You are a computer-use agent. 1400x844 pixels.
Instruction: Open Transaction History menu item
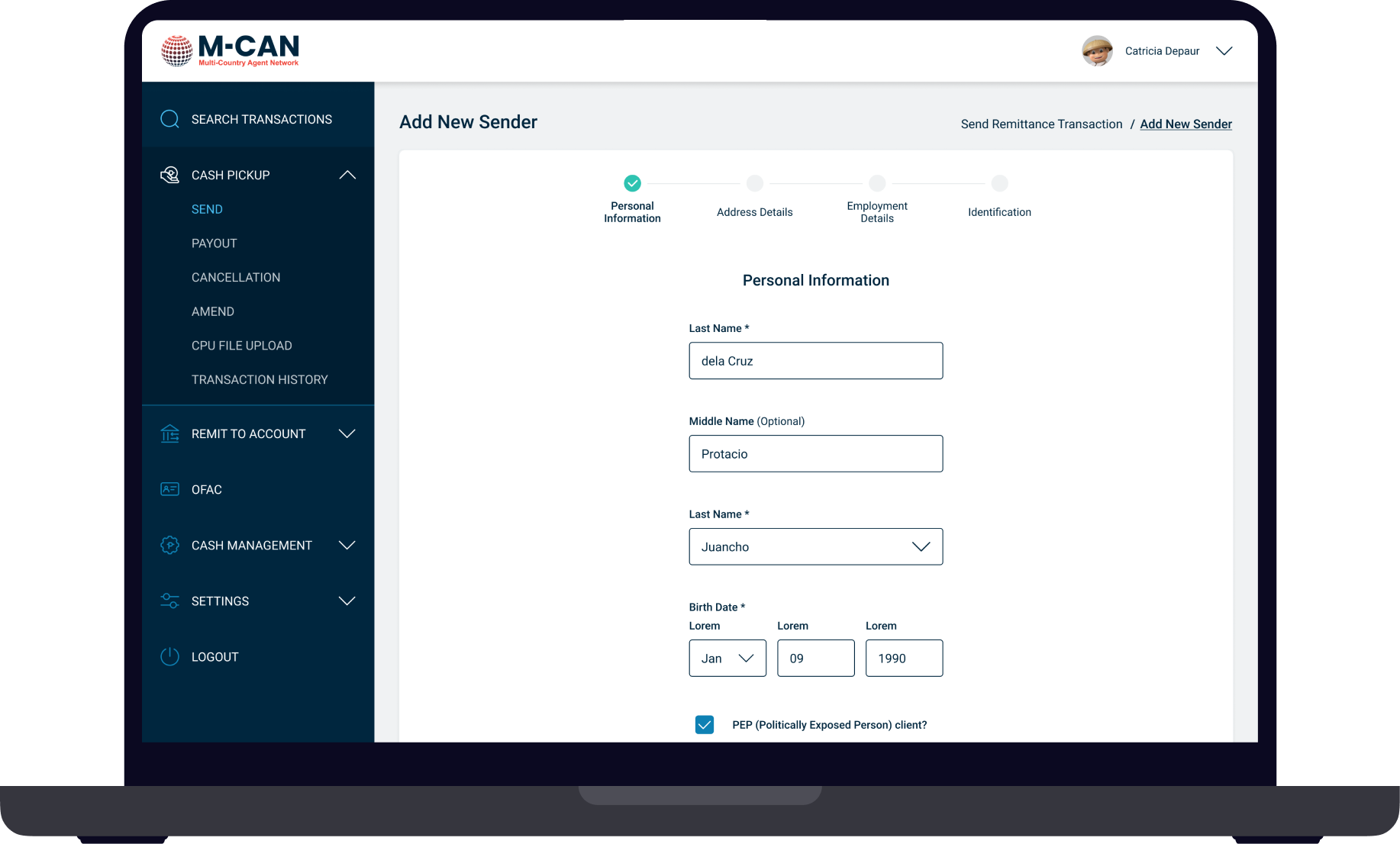(260, 379)
